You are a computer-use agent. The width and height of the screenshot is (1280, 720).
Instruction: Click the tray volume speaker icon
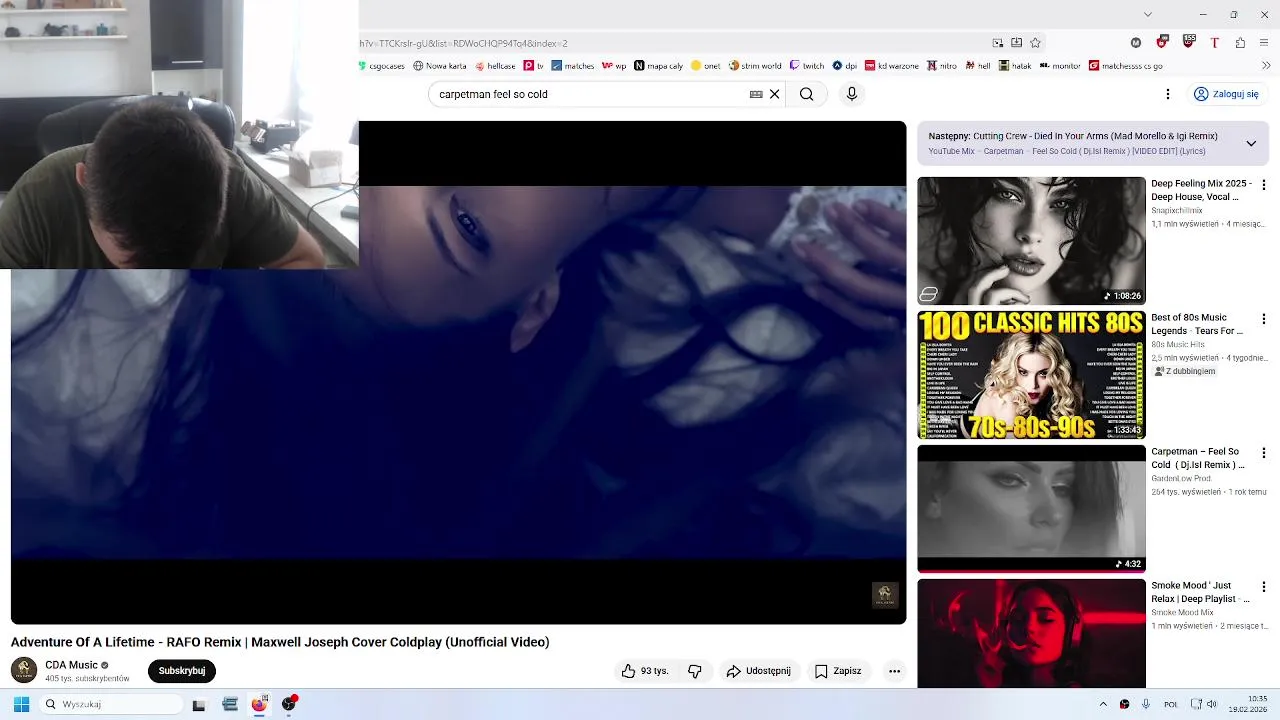coord(1212,704)
